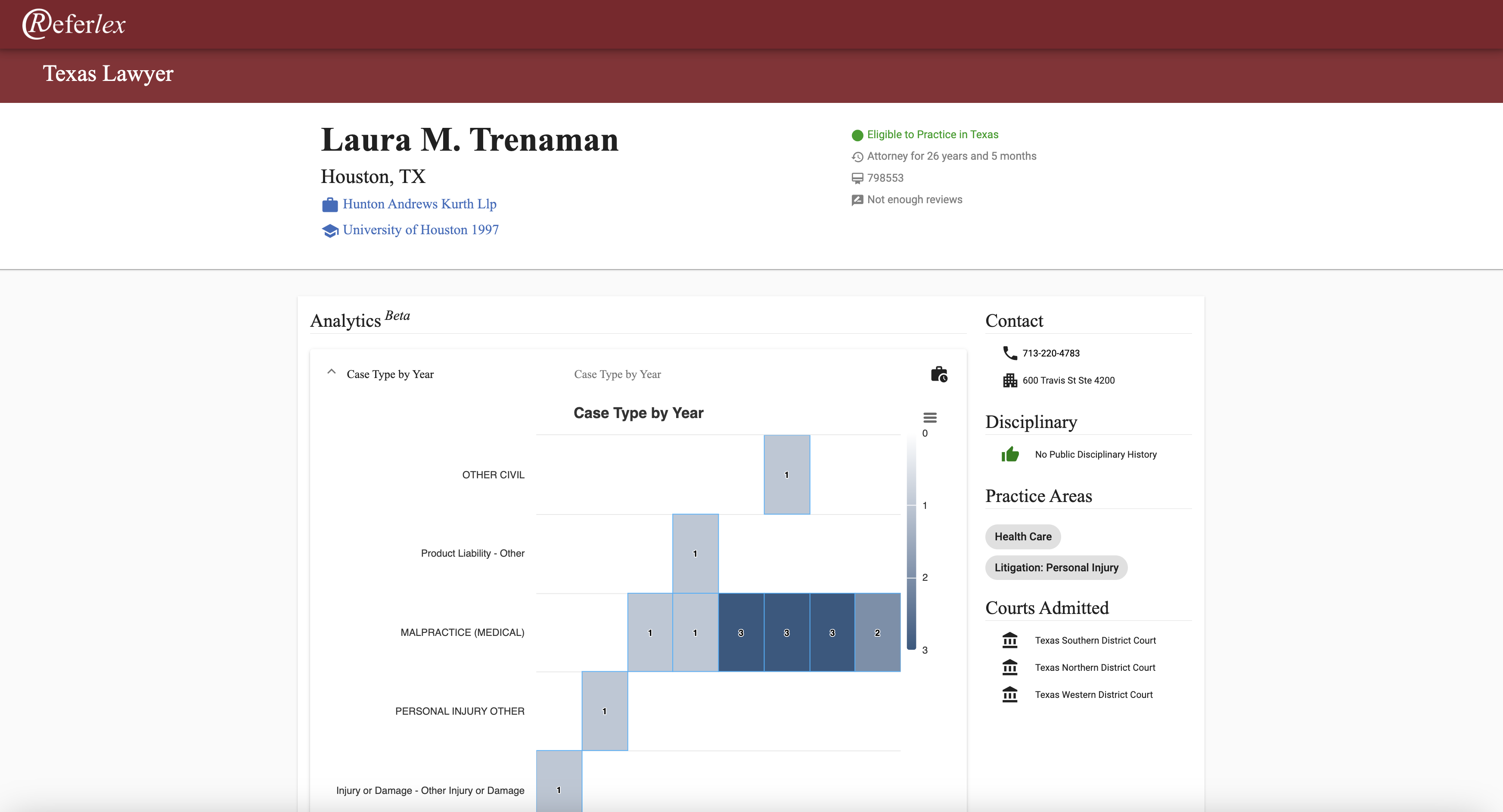Click the MALPRACTICE (MEDICAL) cell showing 2
Viewport: 1503px width, 812px height.
[878, 632]
